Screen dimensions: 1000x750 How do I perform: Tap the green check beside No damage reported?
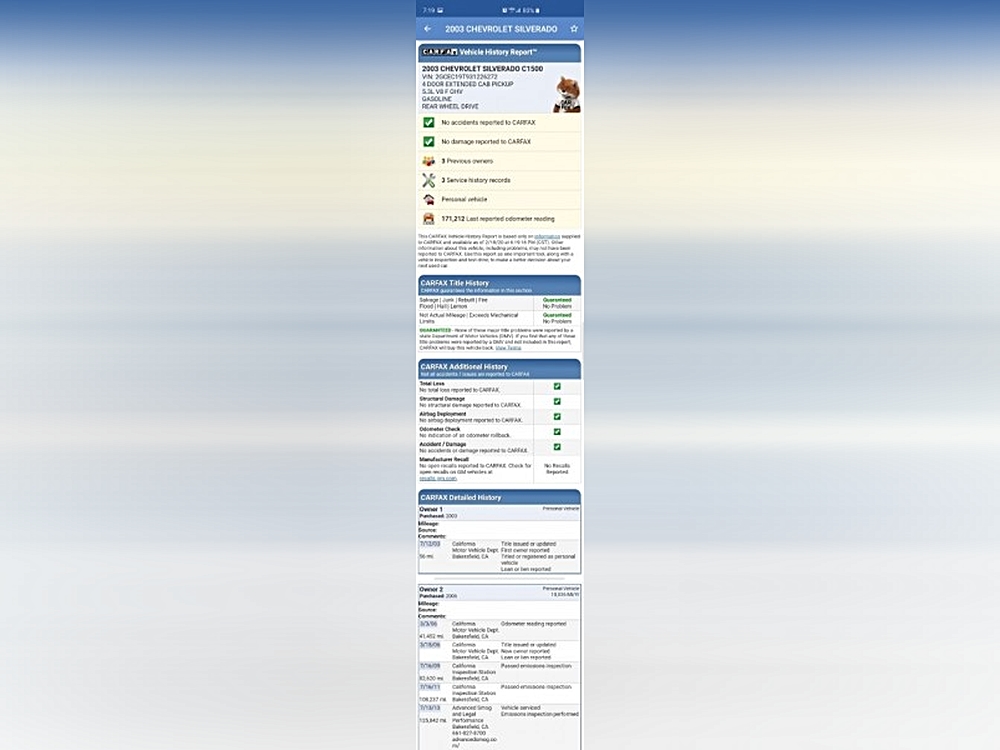[429, 142]
